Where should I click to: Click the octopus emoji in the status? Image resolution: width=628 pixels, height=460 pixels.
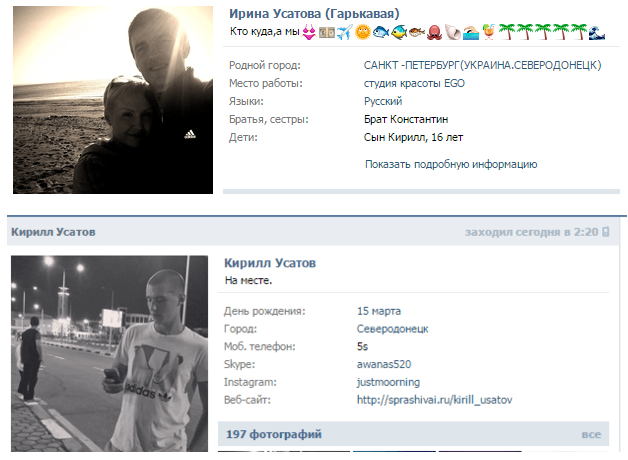pos(435,32)
